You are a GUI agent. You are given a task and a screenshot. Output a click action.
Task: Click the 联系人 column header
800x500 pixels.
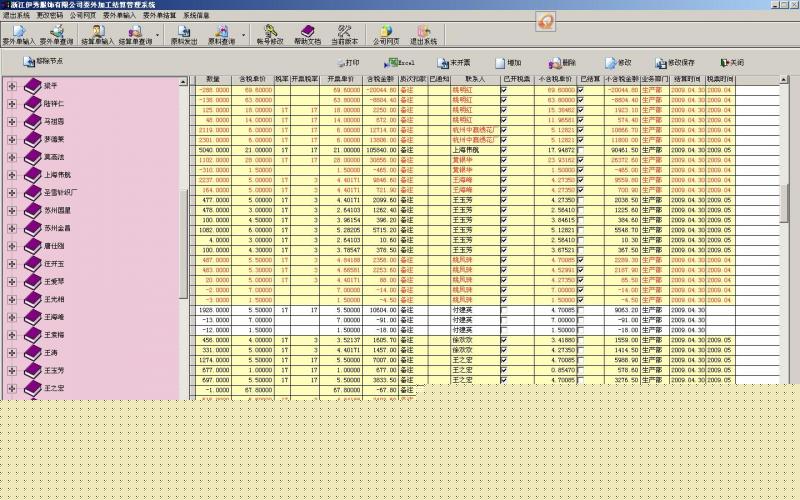475,80
